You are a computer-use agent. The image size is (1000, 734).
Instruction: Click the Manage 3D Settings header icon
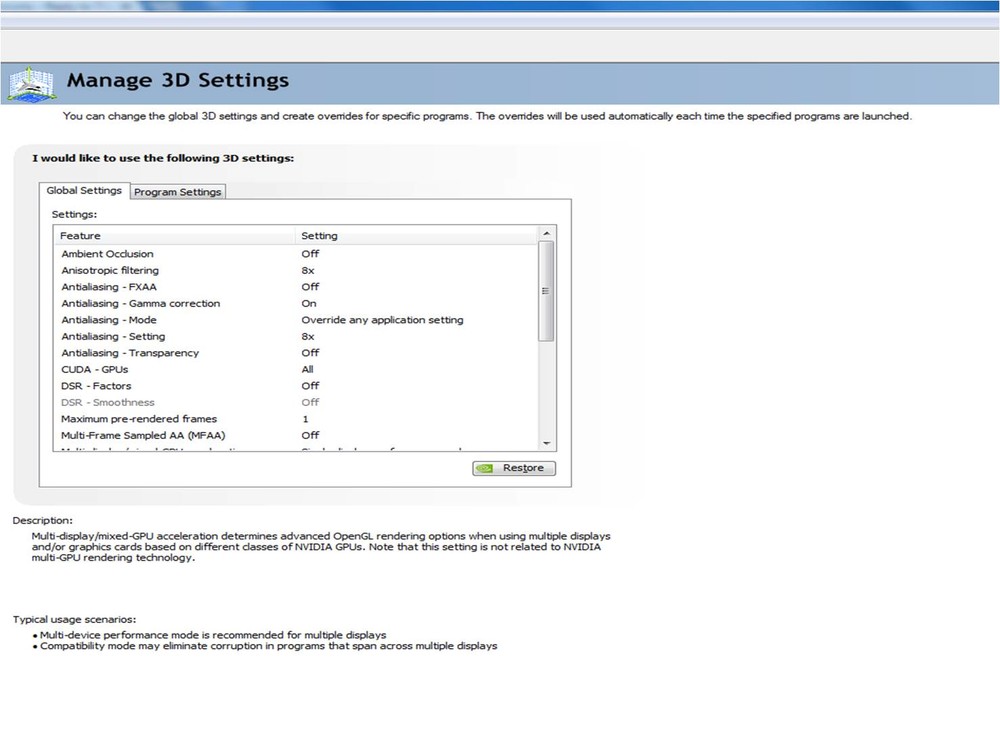click(x=31, y=84)
